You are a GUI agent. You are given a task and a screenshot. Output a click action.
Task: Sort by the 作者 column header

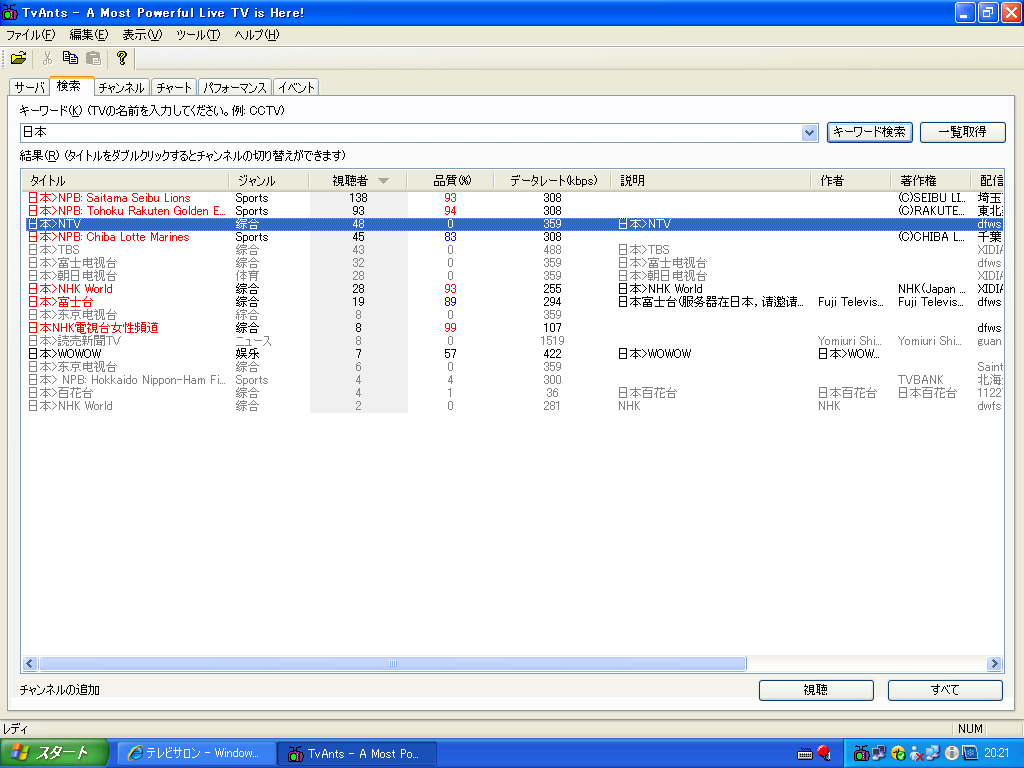[850, 181]
